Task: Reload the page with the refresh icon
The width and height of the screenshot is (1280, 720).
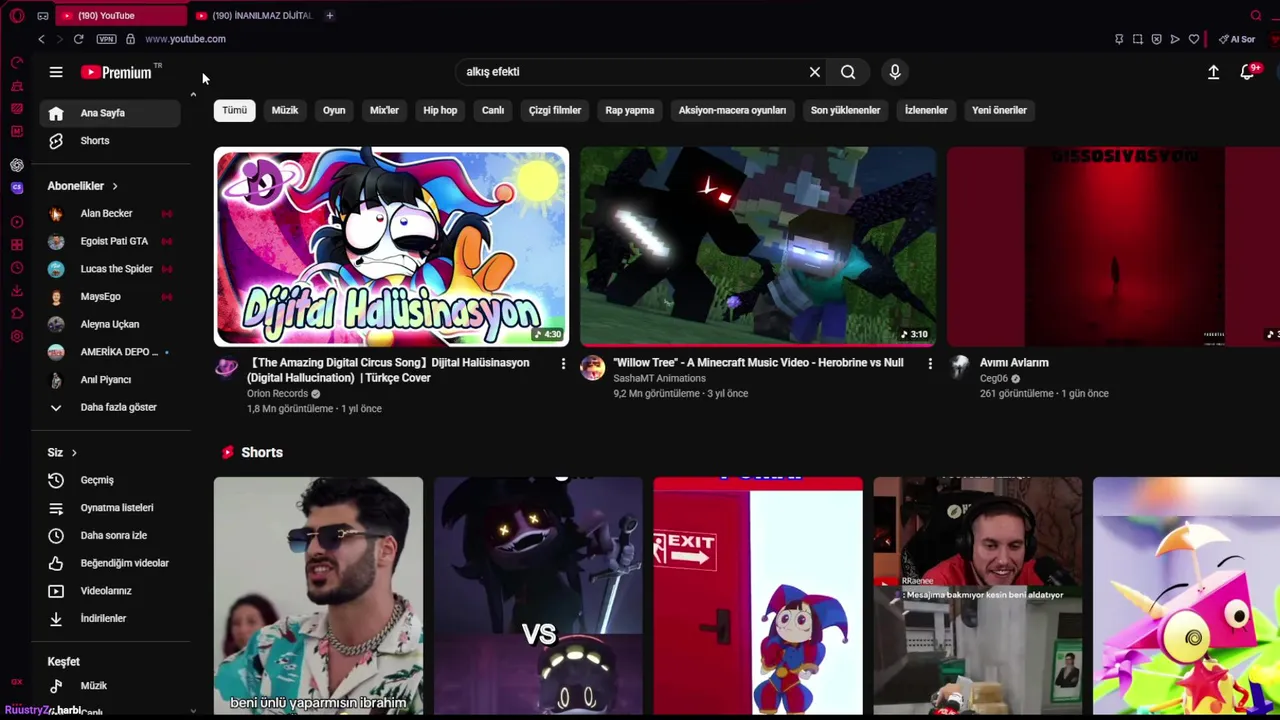Action: (78, 39)
